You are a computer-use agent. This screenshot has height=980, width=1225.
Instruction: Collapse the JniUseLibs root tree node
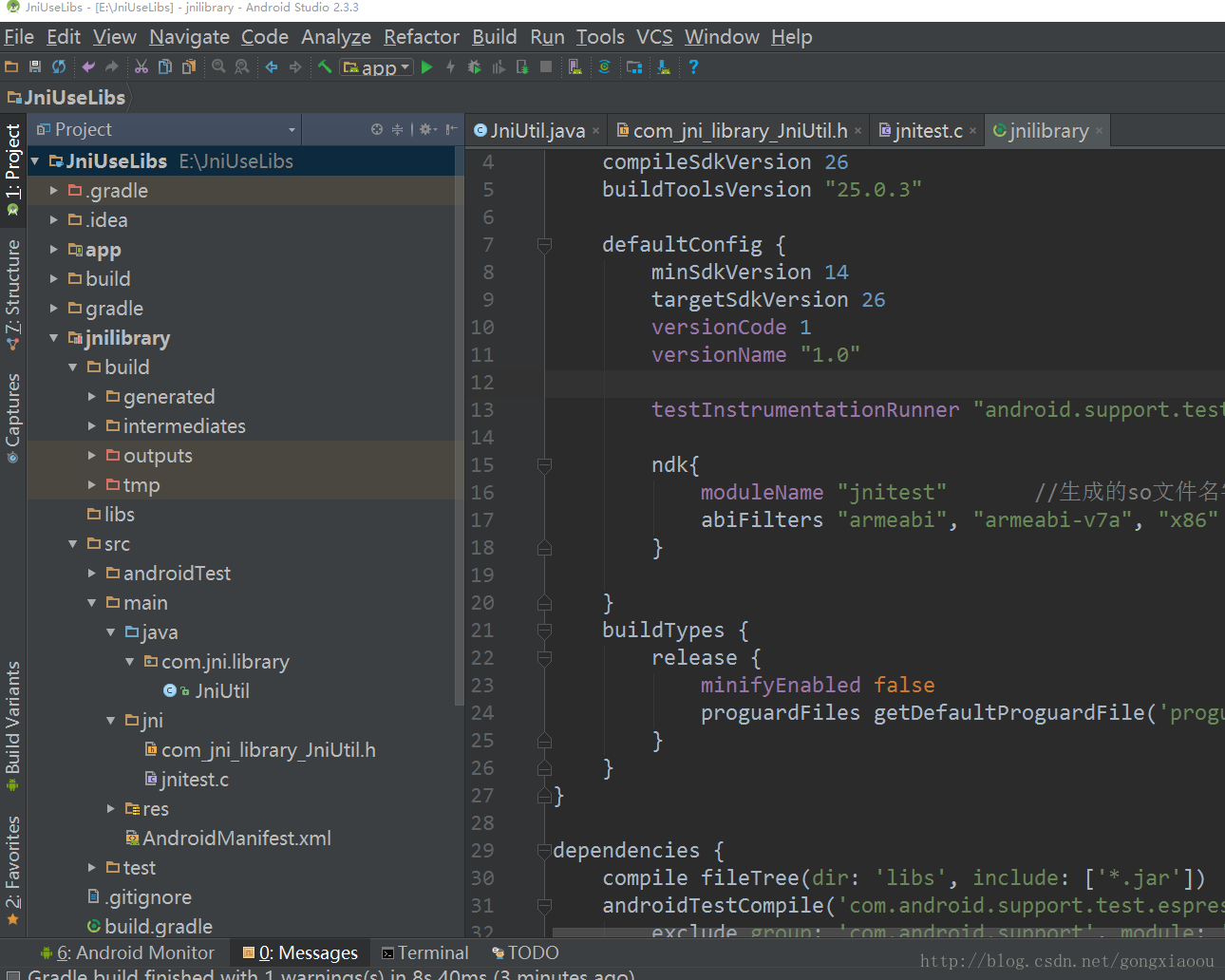click(x=35, y=161)
